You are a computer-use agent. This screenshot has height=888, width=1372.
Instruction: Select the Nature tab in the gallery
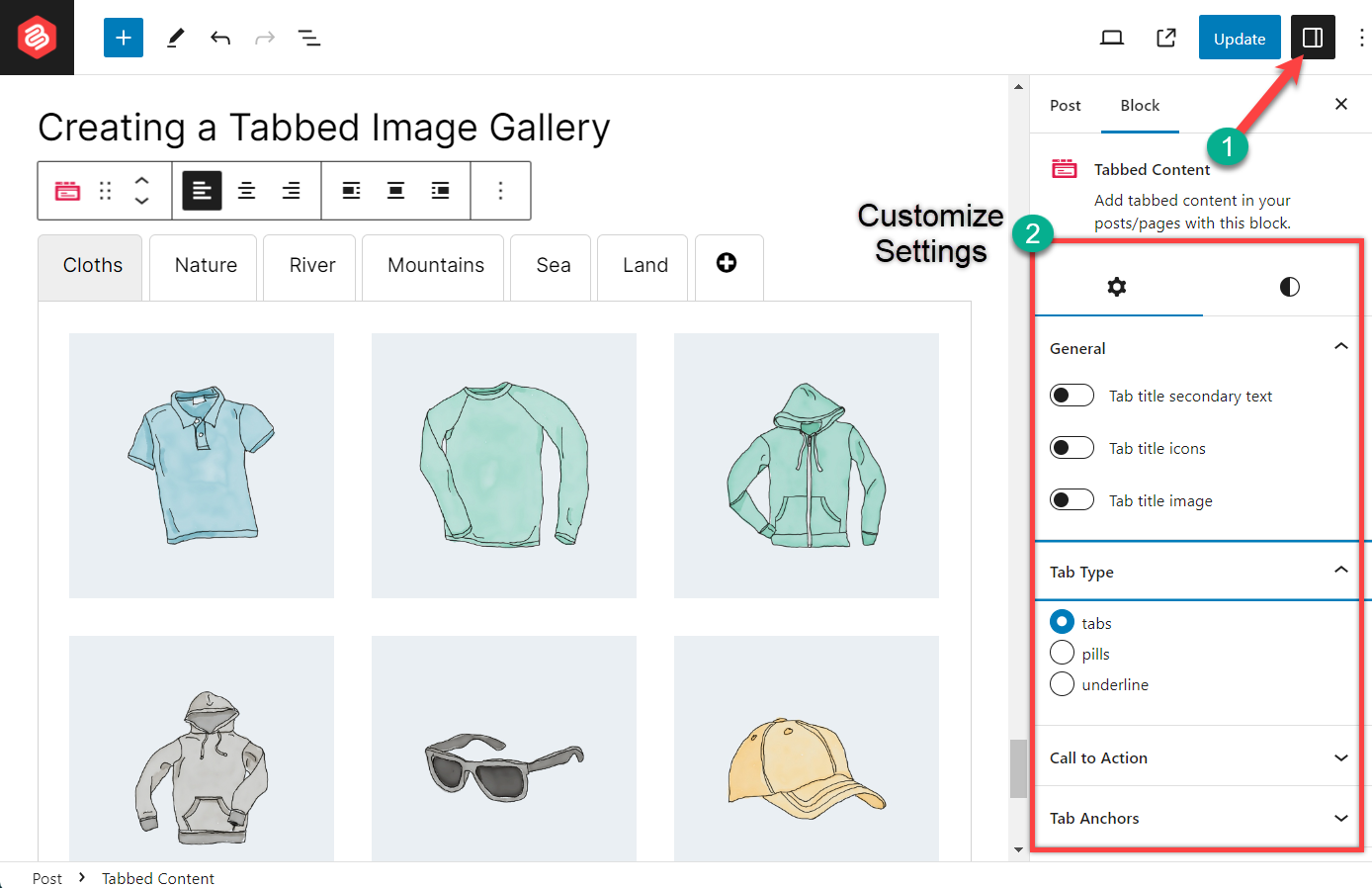(203, 265)
